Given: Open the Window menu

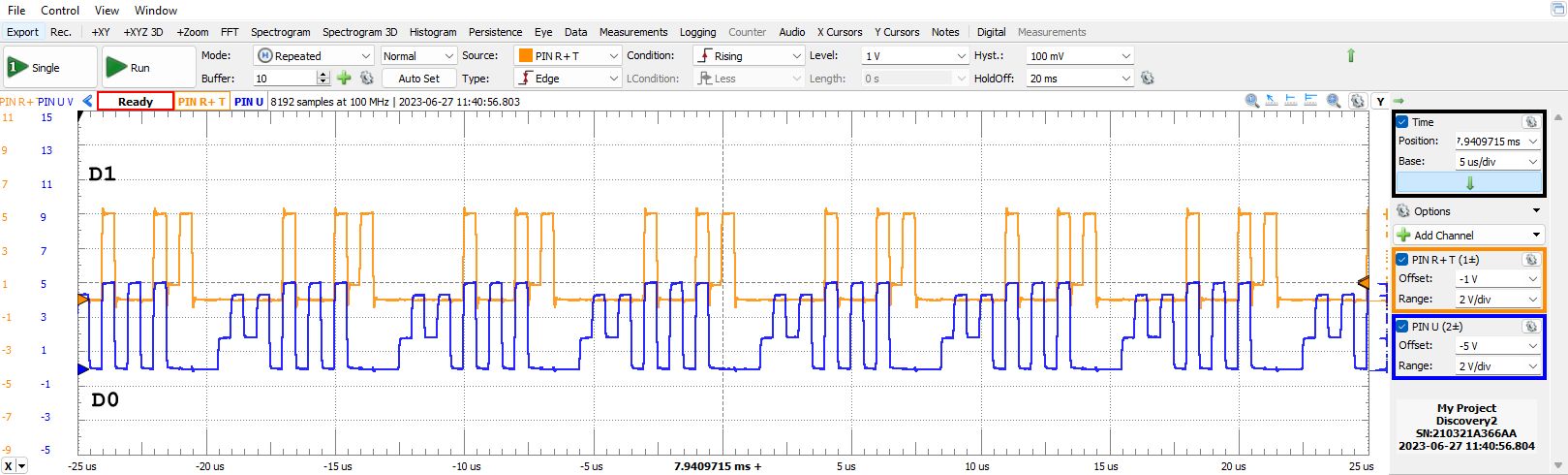Looking at the screenshot, I should pos(155,11).
